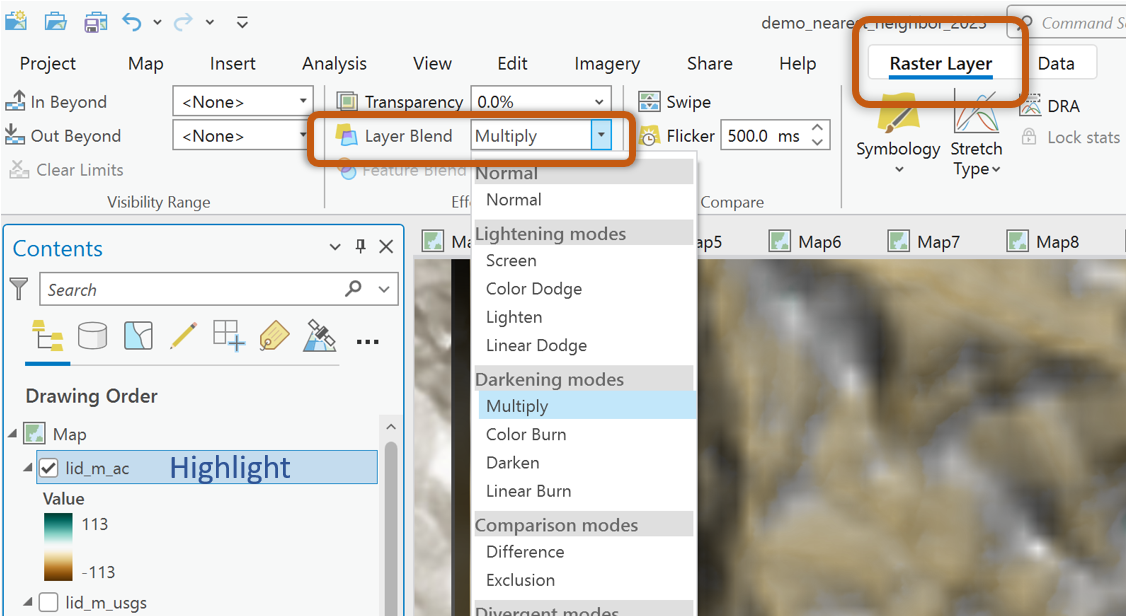Increase Flicker interval with up arrow
The width and height of the screenshot is (1127, 616).
[818, 129]
